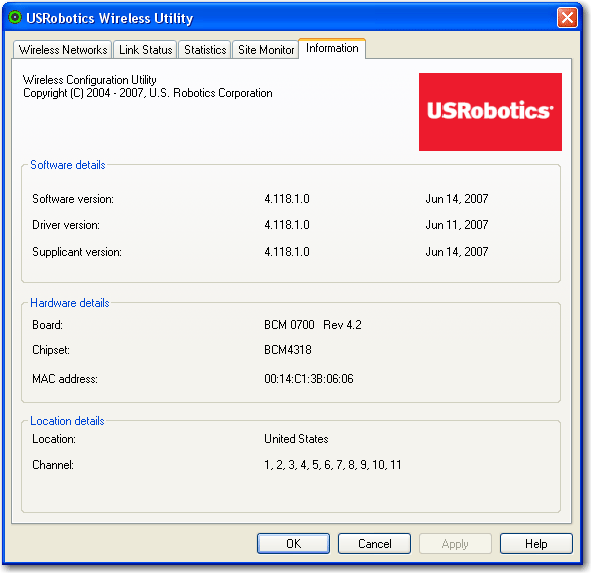
Task: Click the red USRobotics logo
Action: pos(490,112)
